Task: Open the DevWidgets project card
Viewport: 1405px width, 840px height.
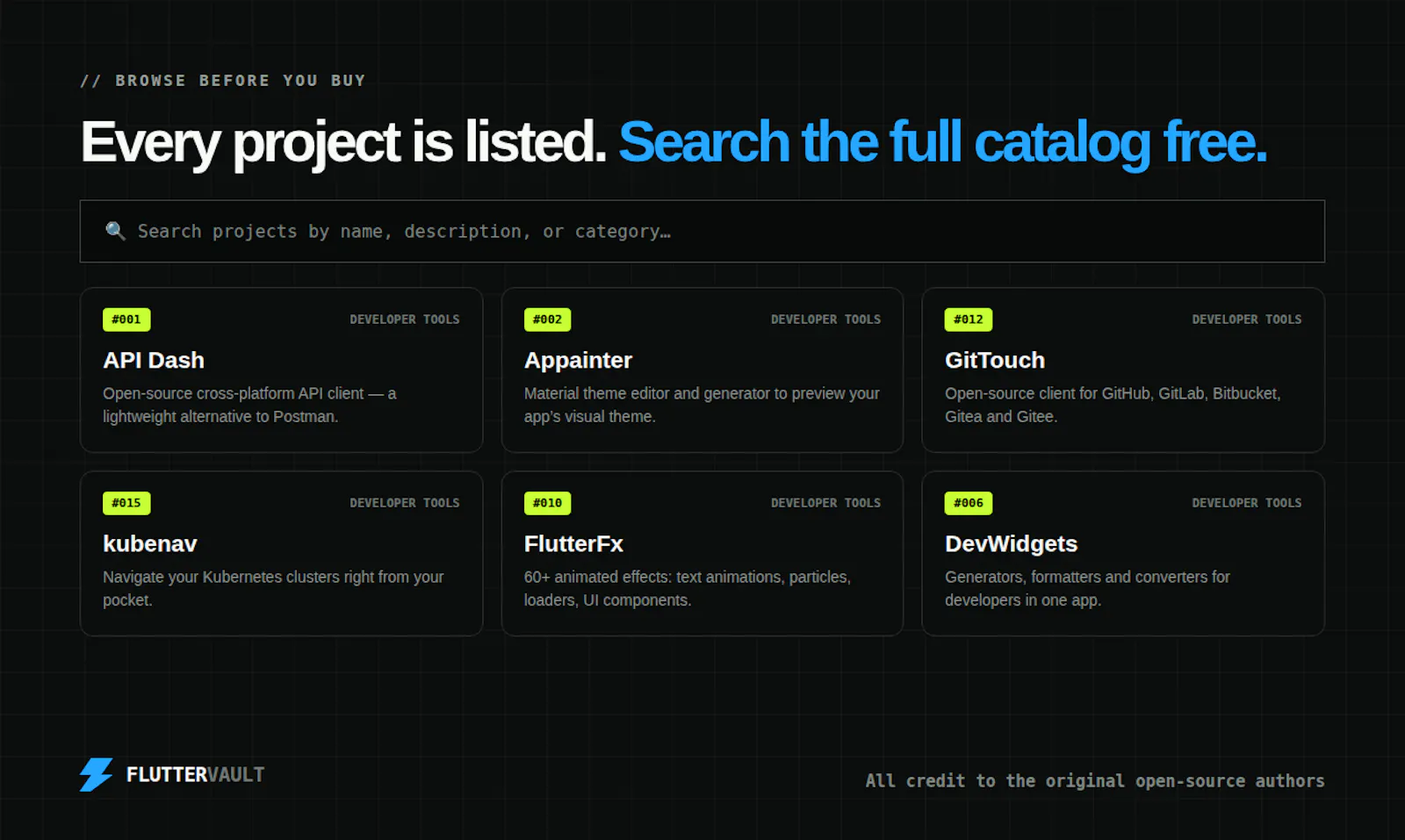Action: [x=1123, y=553]
